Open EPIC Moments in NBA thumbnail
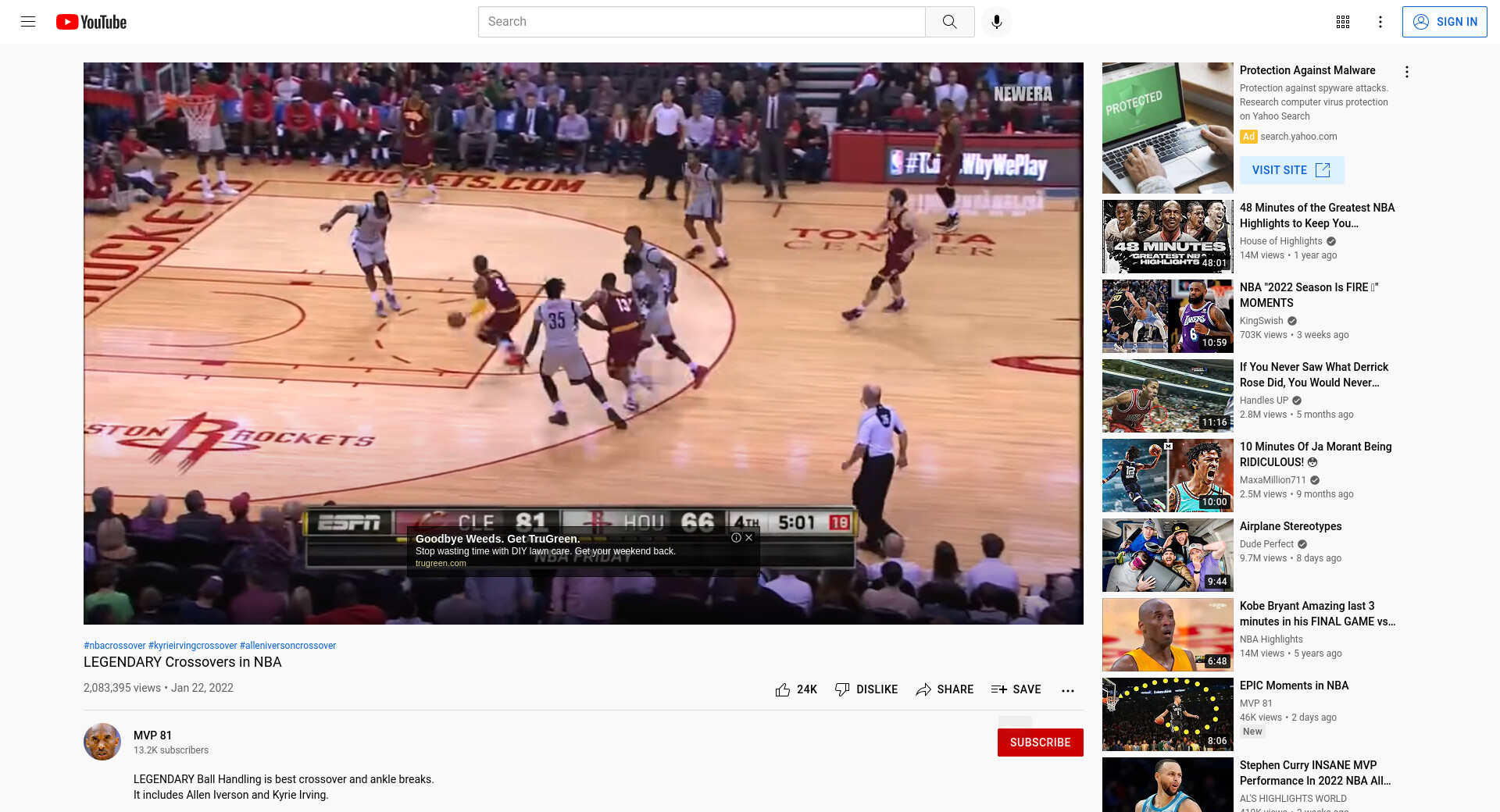This screenshot has height=812, width=1500. (1167, 714)
